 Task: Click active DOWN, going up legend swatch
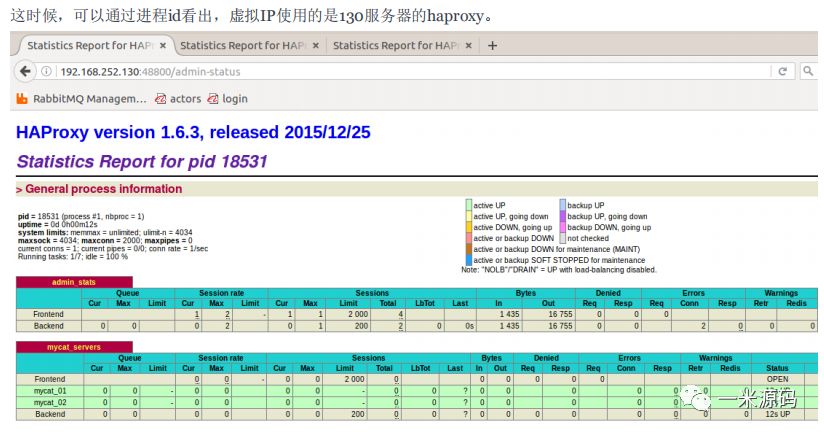[x=469, y=227]
